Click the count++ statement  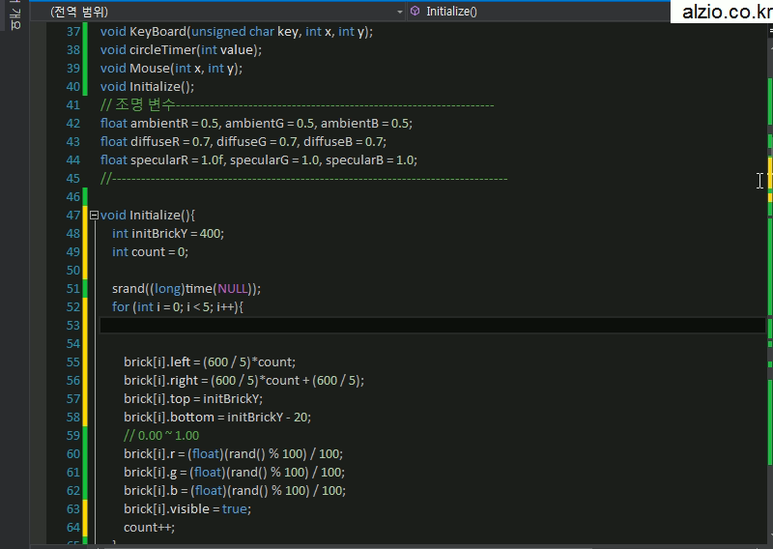pos(149,528)
